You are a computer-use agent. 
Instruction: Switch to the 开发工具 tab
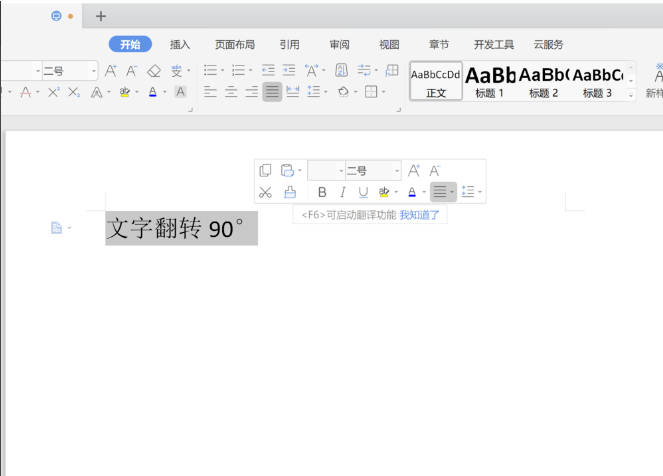tap(493, 44)
